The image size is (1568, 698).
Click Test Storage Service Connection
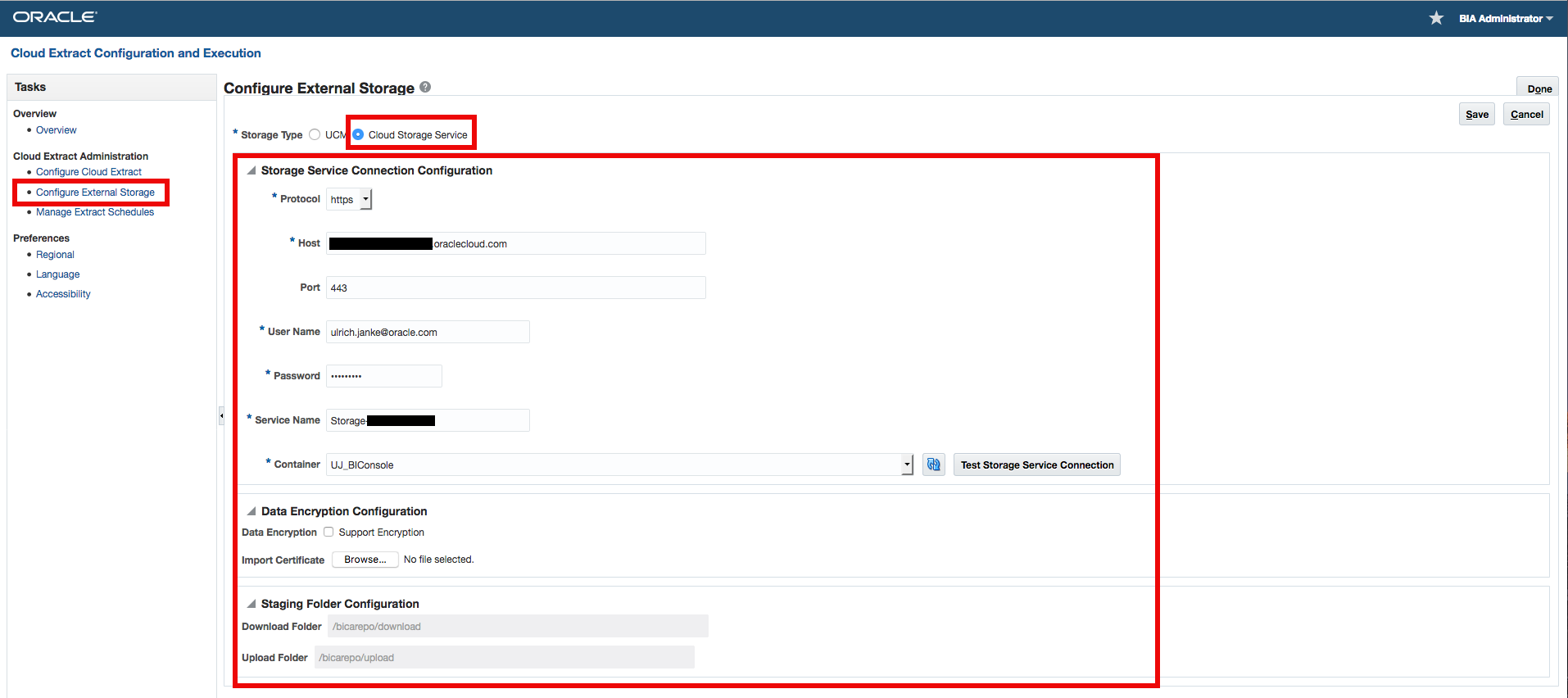[x=1037, y=465]
